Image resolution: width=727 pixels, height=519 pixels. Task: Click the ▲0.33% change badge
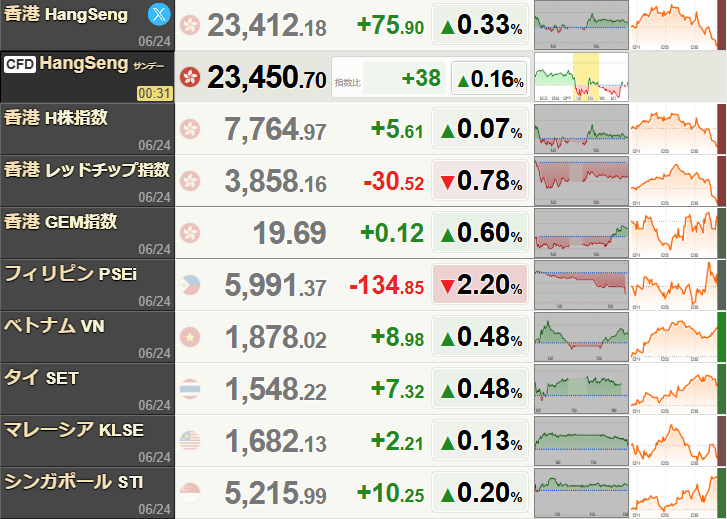pos(480,25)
